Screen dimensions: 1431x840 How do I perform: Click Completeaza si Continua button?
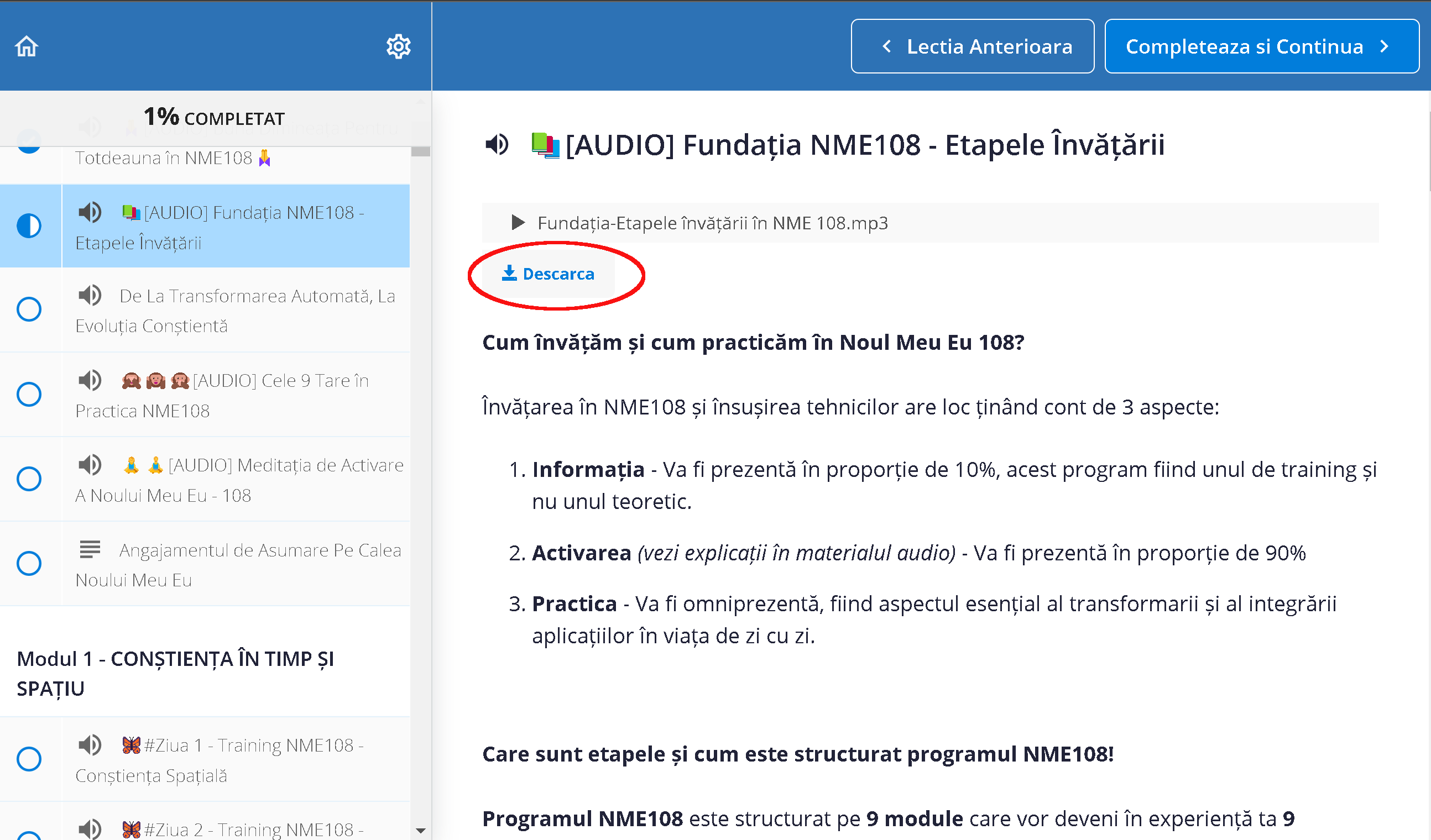(x=1261, y=46)
